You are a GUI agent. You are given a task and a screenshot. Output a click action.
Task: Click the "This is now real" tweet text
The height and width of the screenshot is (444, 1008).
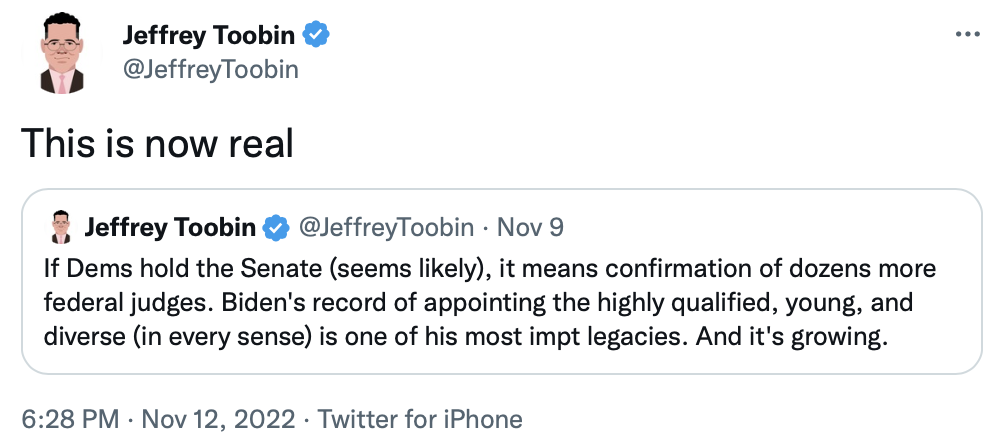157,145
